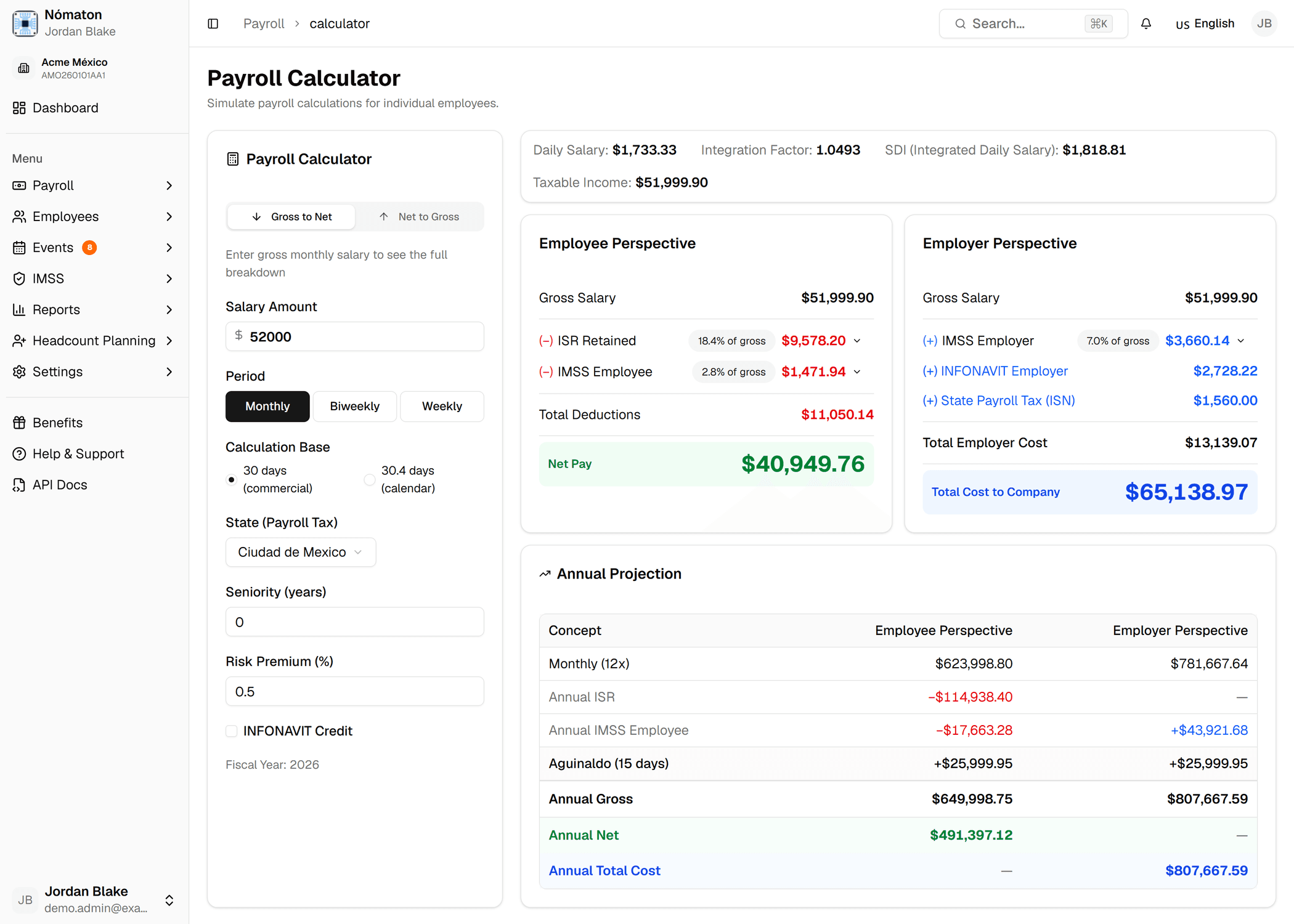Image resolution: width=1294 pixels, height=924 pixels.
Task: Open Help & Support icon
Action: pyautogui.click(x=19, y=454)
